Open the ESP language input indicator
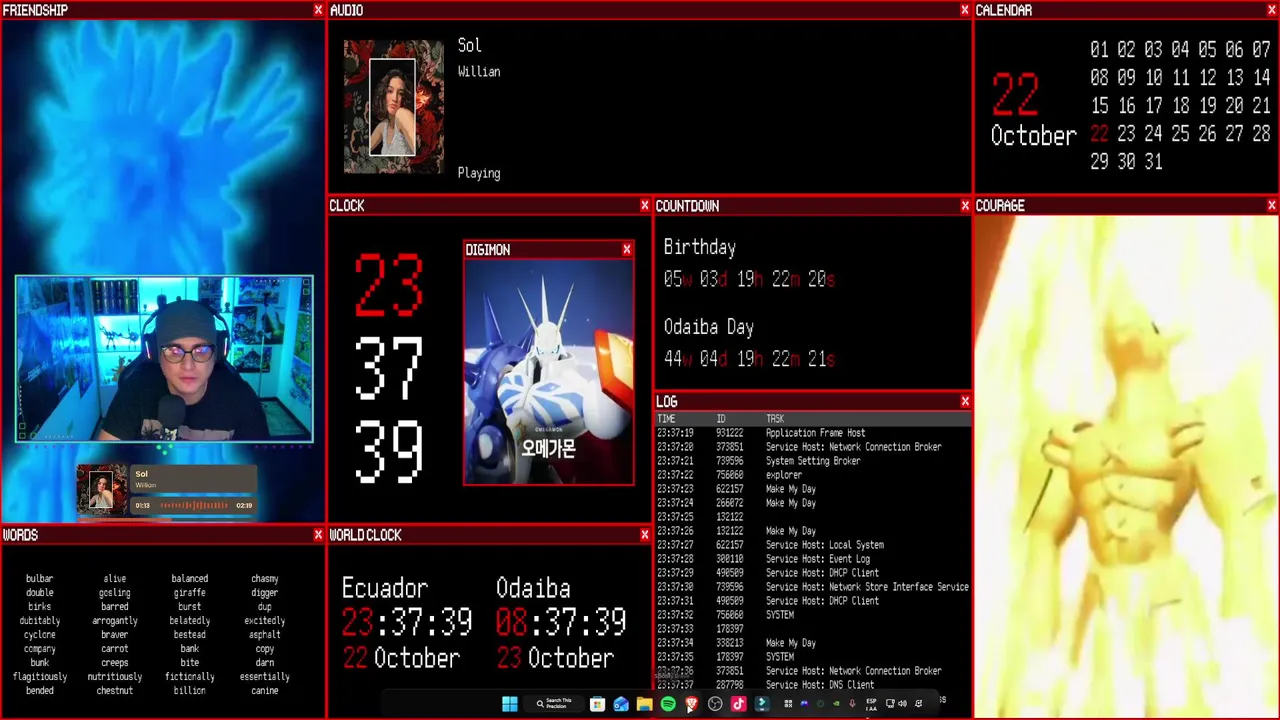The height and width of the screenshot is (720, 1280). tap(871, 704)
